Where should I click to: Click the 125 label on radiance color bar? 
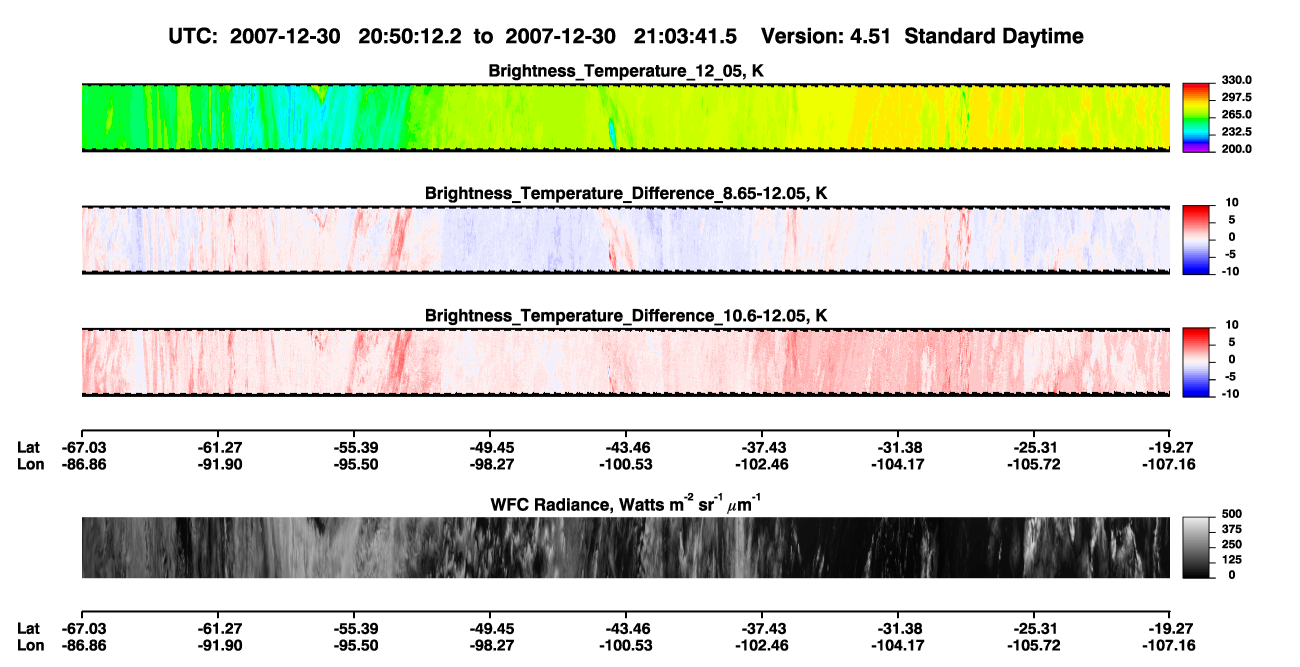tap(1231, 559)
